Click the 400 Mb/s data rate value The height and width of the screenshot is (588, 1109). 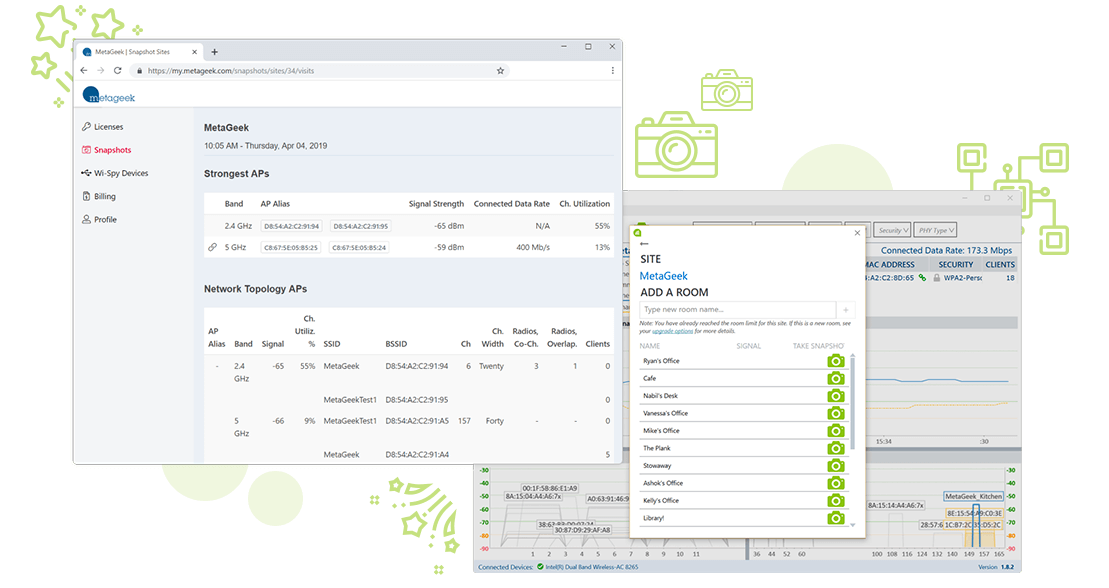point(533,248)
